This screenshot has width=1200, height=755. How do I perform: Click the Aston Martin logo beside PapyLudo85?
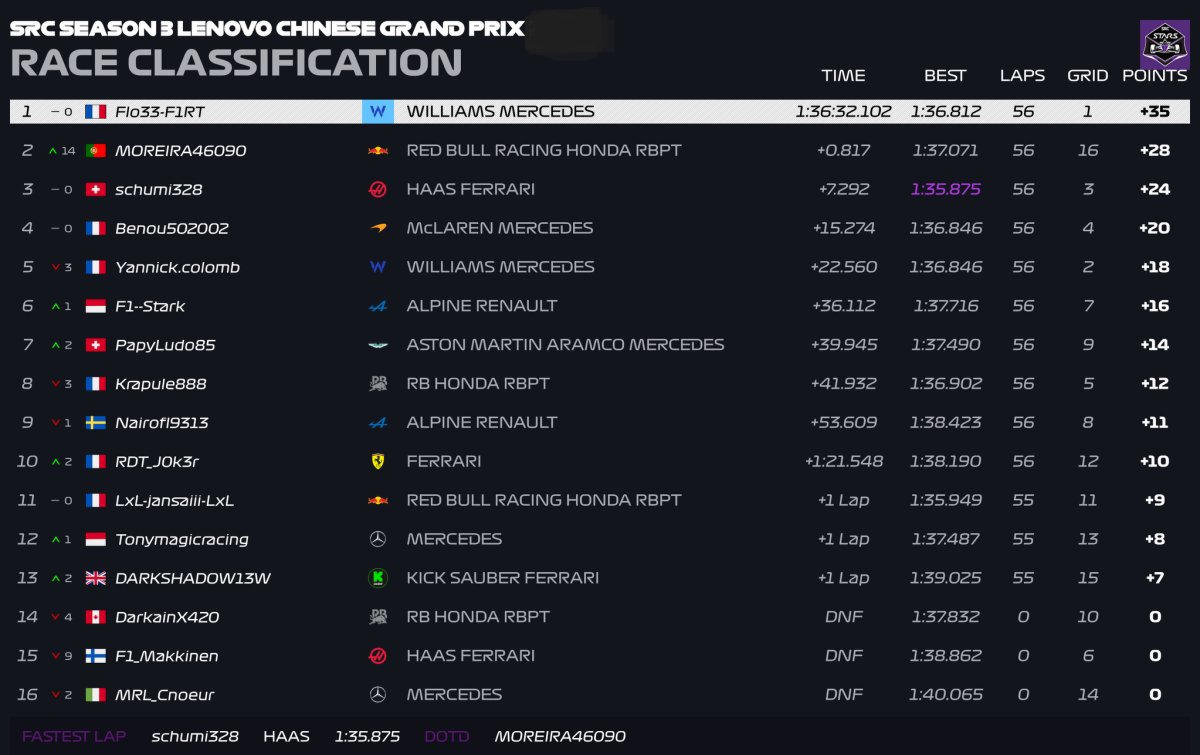[x=377, y=345]
